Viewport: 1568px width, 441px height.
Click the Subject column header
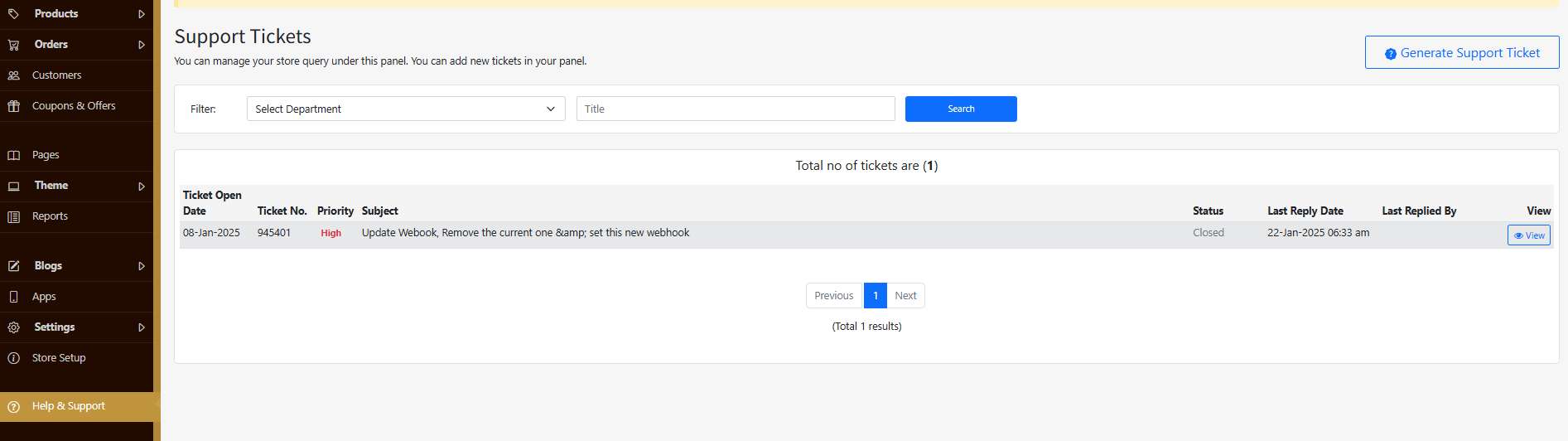coord(380,211)
